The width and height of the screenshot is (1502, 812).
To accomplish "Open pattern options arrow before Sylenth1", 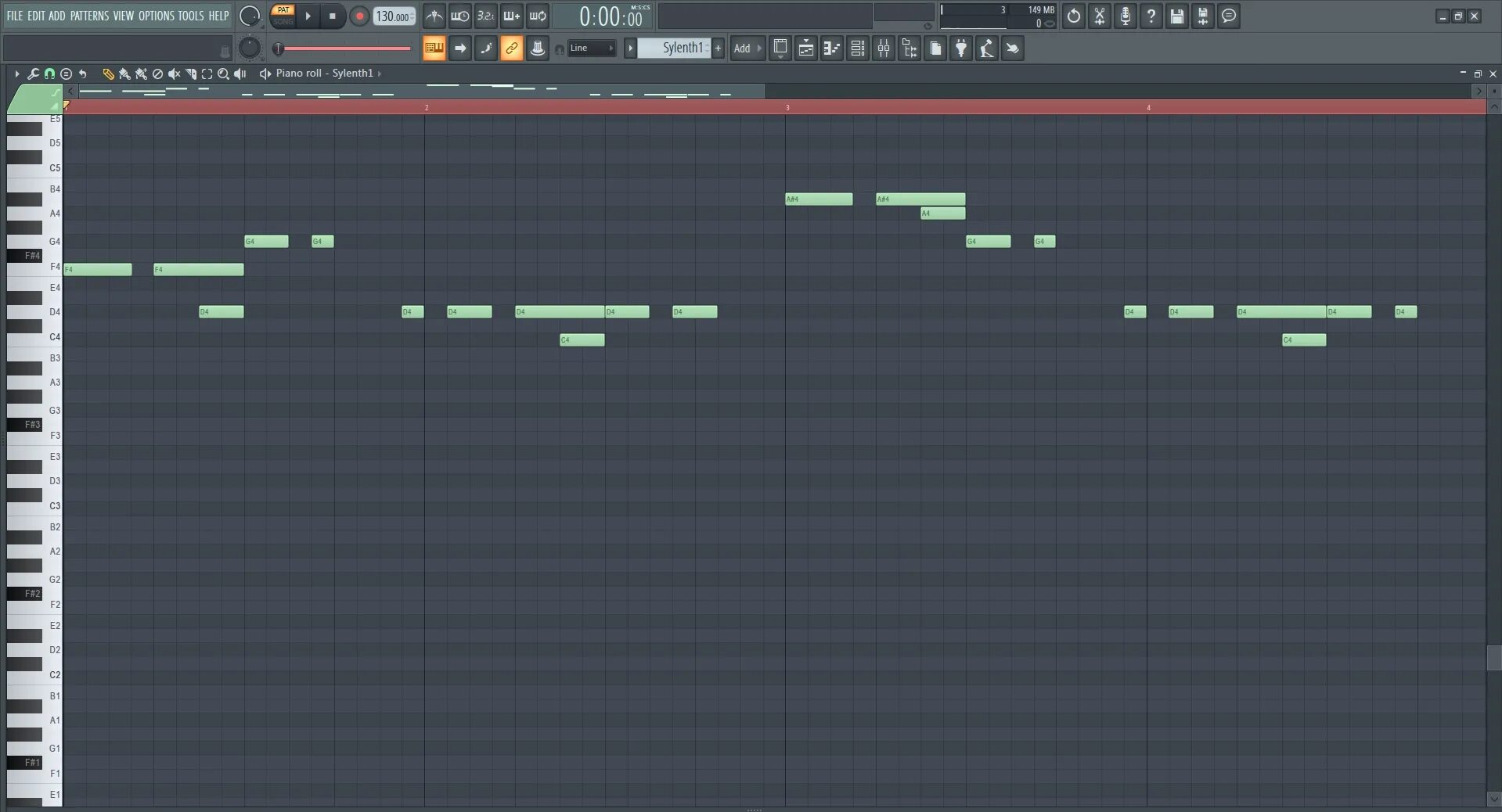I will tap(630, 48).
